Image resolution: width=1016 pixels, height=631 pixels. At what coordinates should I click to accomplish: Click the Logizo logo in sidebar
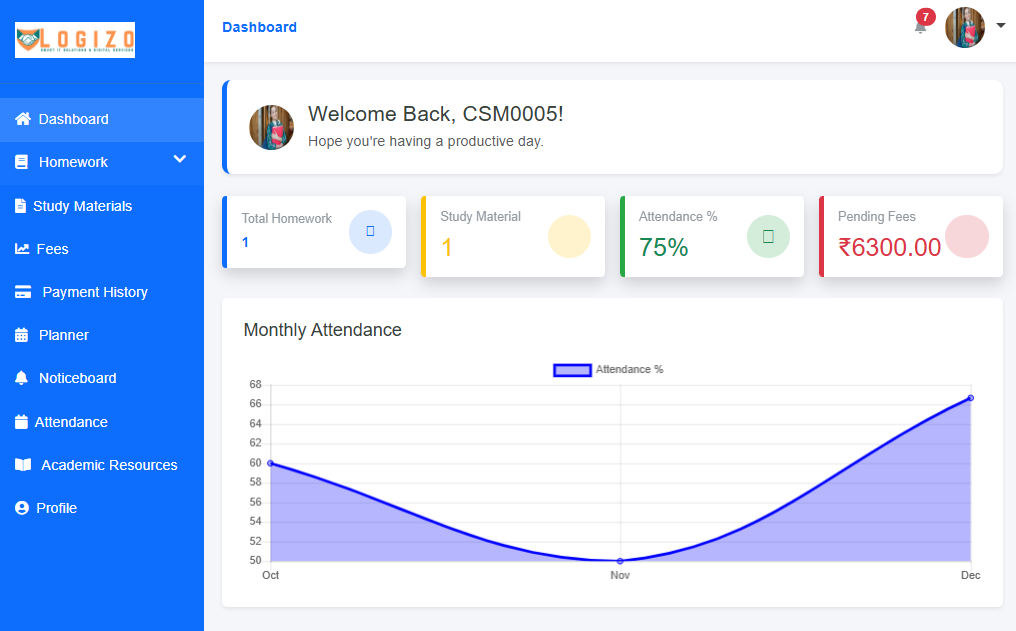(75, 40)
